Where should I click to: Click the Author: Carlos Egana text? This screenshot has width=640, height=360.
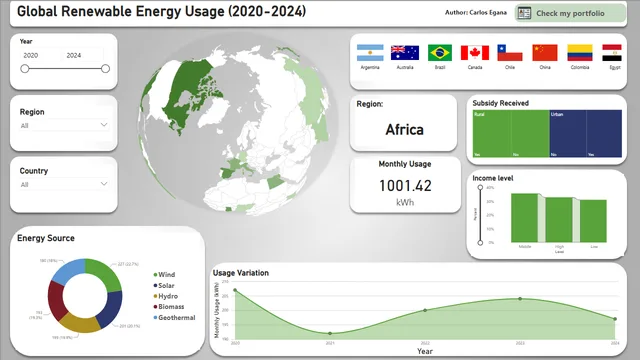(x=476, y=13)
